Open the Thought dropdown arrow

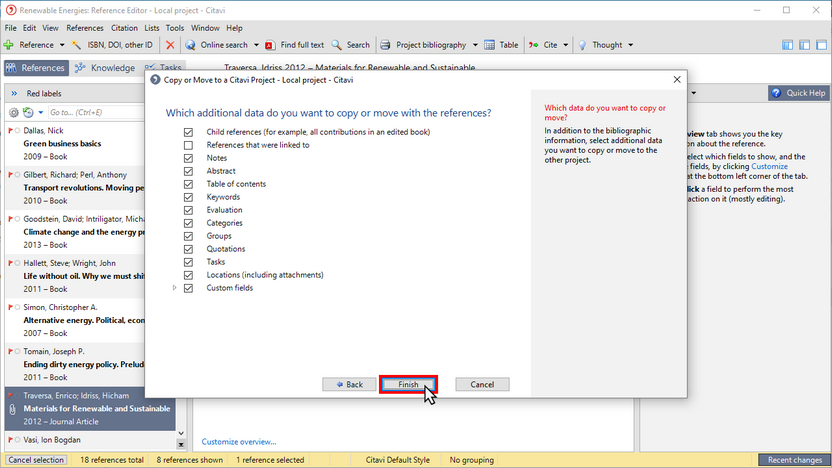(x=630, y=45)
